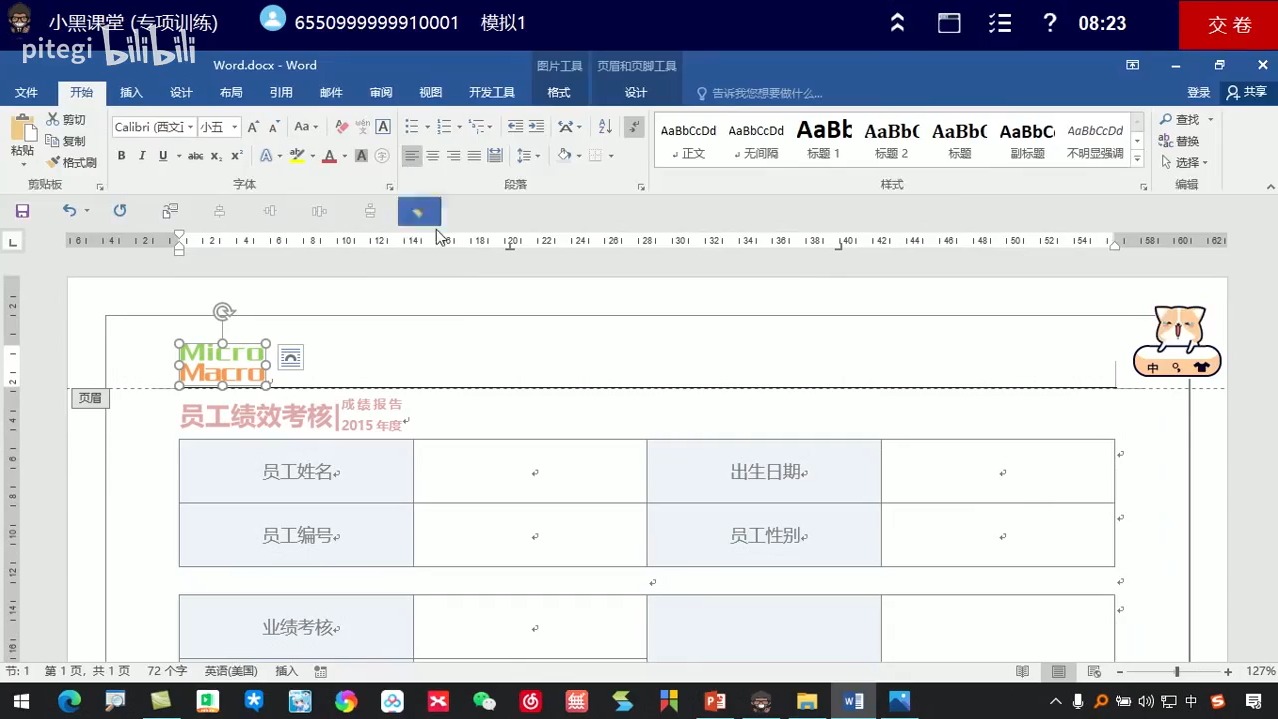
Task: Open the Developer (开发工具) tab
Action: [492, 92]
